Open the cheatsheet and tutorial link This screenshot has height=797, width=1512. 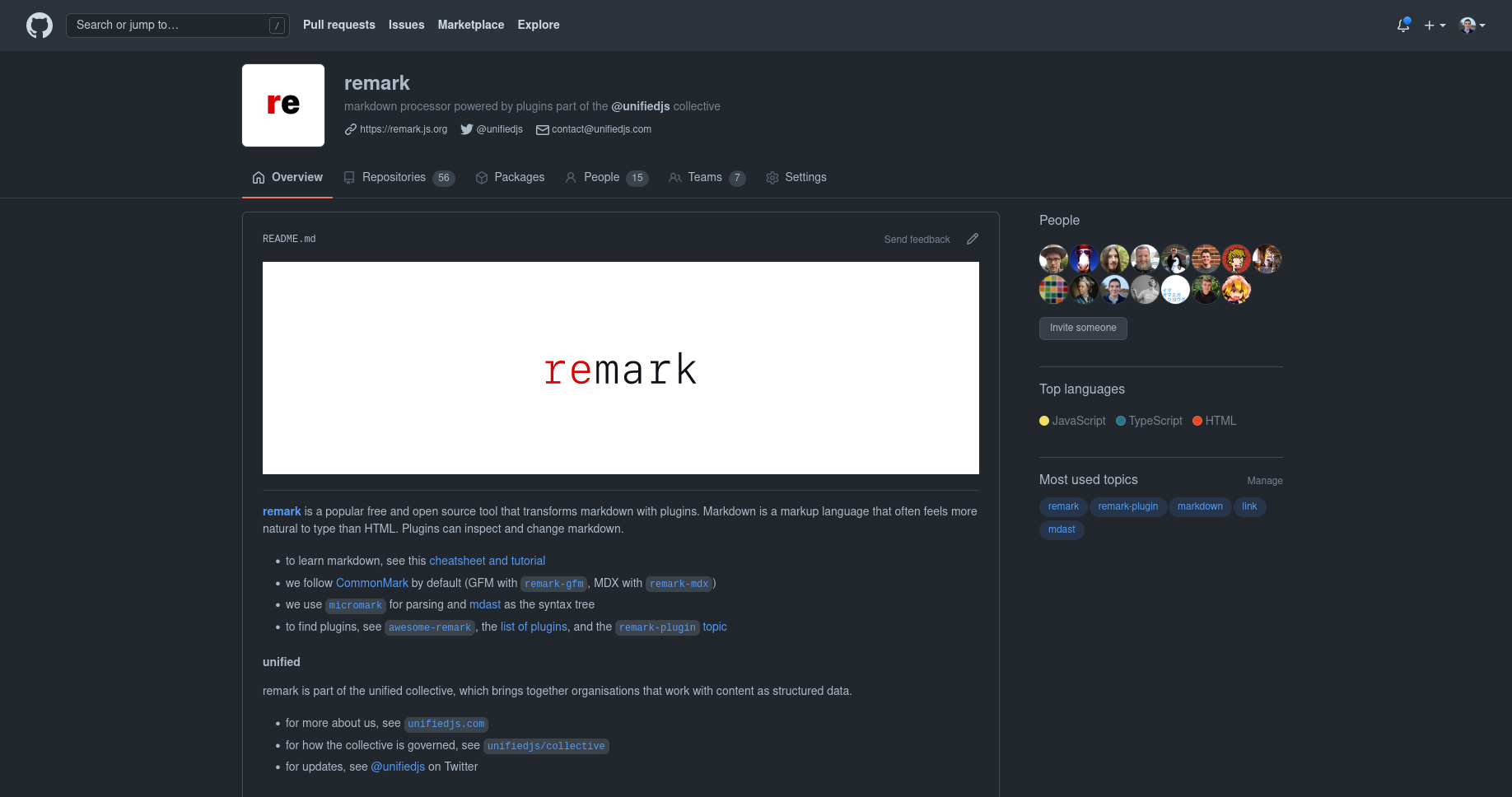click(487, 561)
